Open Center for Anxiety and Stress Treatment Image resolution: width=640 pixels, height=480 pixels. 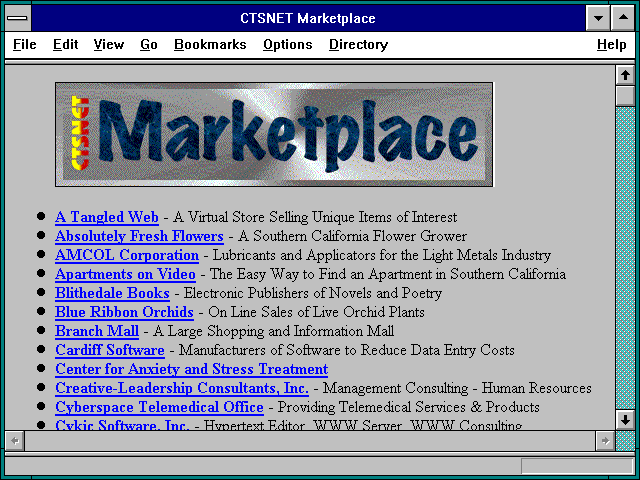191,369
